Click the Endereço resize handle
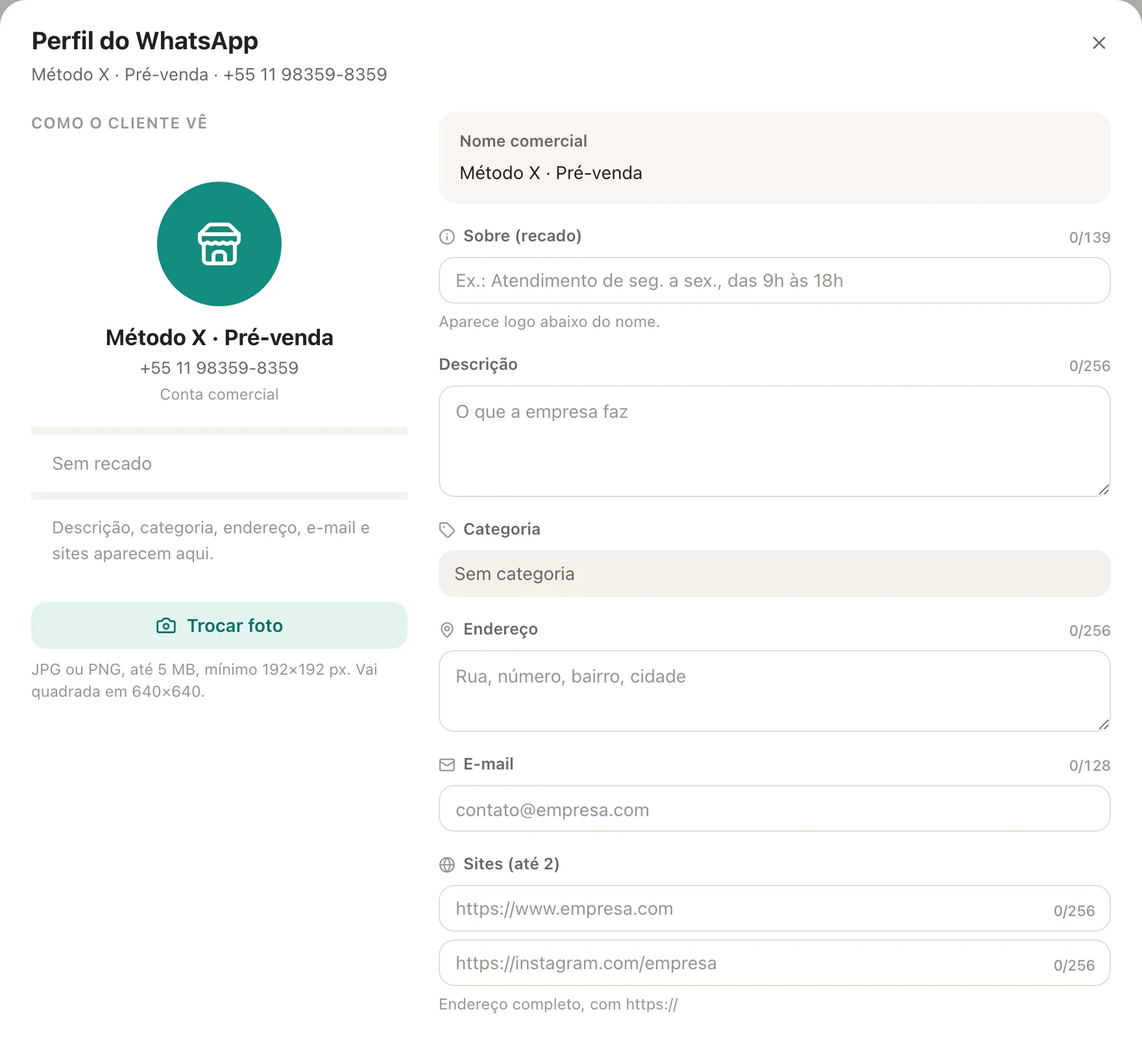1142x1064 pixels. pyautogui.click(x=1104, y=725)
